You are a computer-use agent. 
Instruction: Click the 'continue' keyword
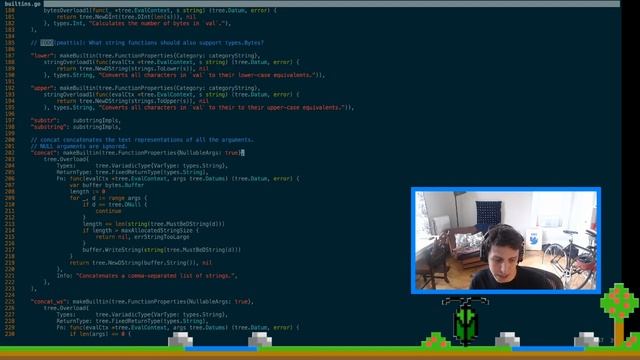click(109, 211)
